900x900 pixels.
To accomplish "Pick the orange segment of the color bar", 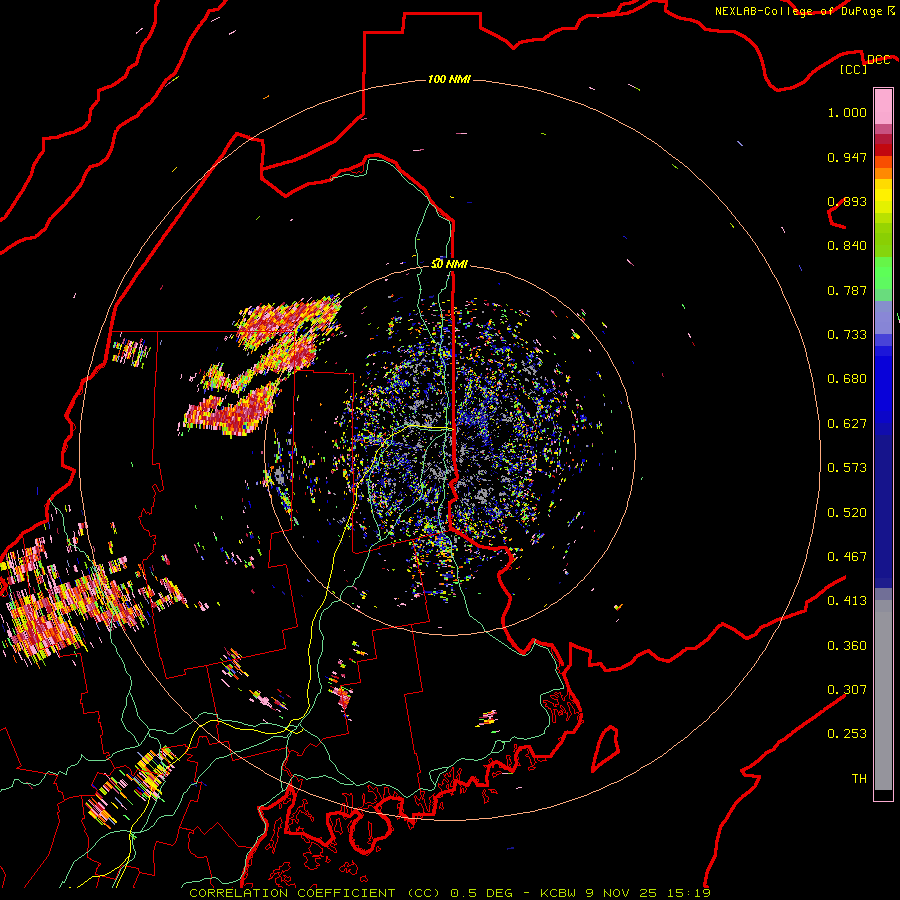I will [x=883, y=168].
